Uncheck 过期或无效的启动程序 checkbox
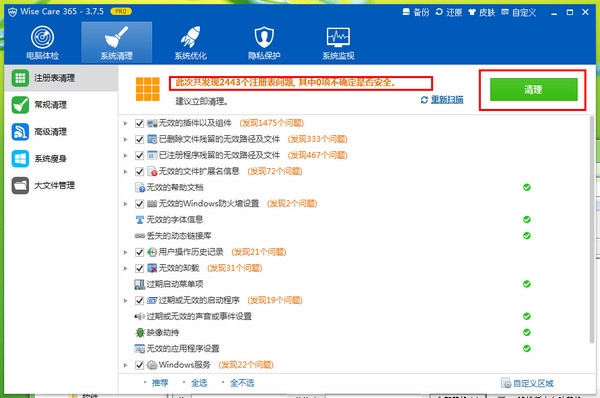600x398 pixels. (x=139, y=300)
